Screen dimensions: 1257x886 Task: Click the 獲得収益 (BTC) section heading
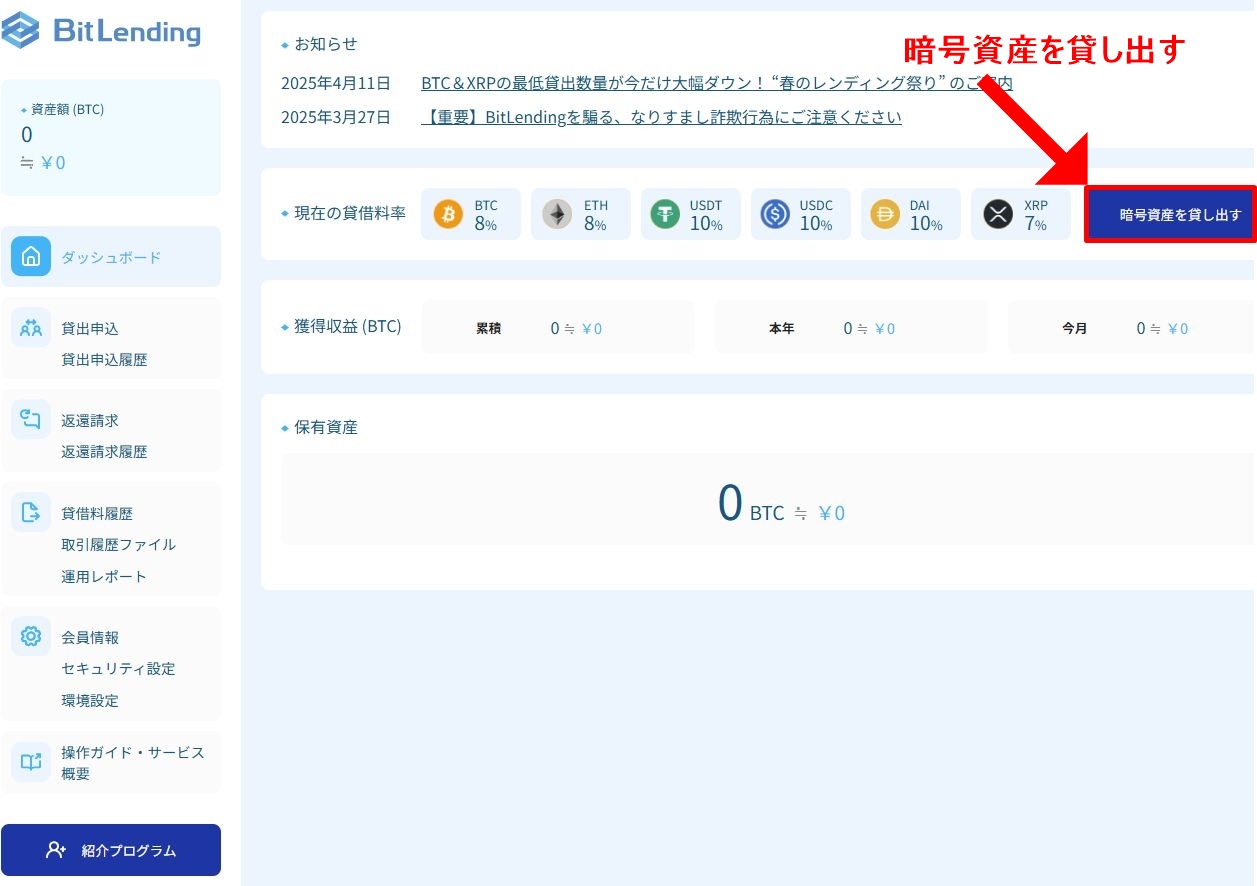tap(347, 326)
